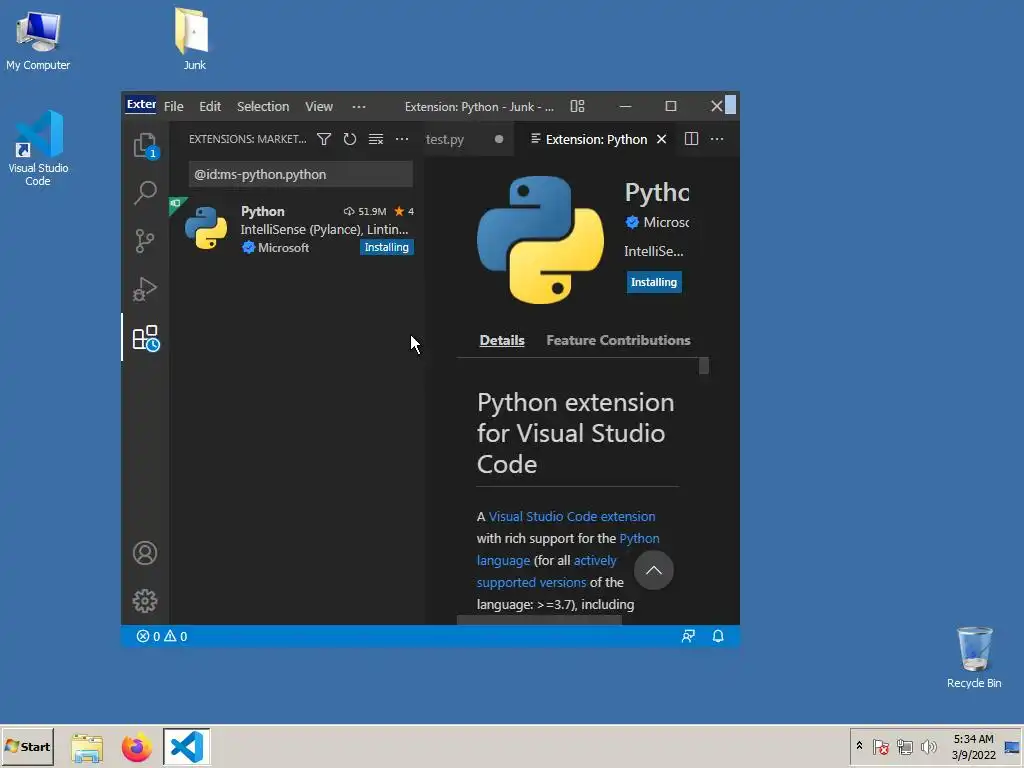Screen dimensions: 1024x768
Task: Open the volume icon in system tray
Action: (928, 746)
